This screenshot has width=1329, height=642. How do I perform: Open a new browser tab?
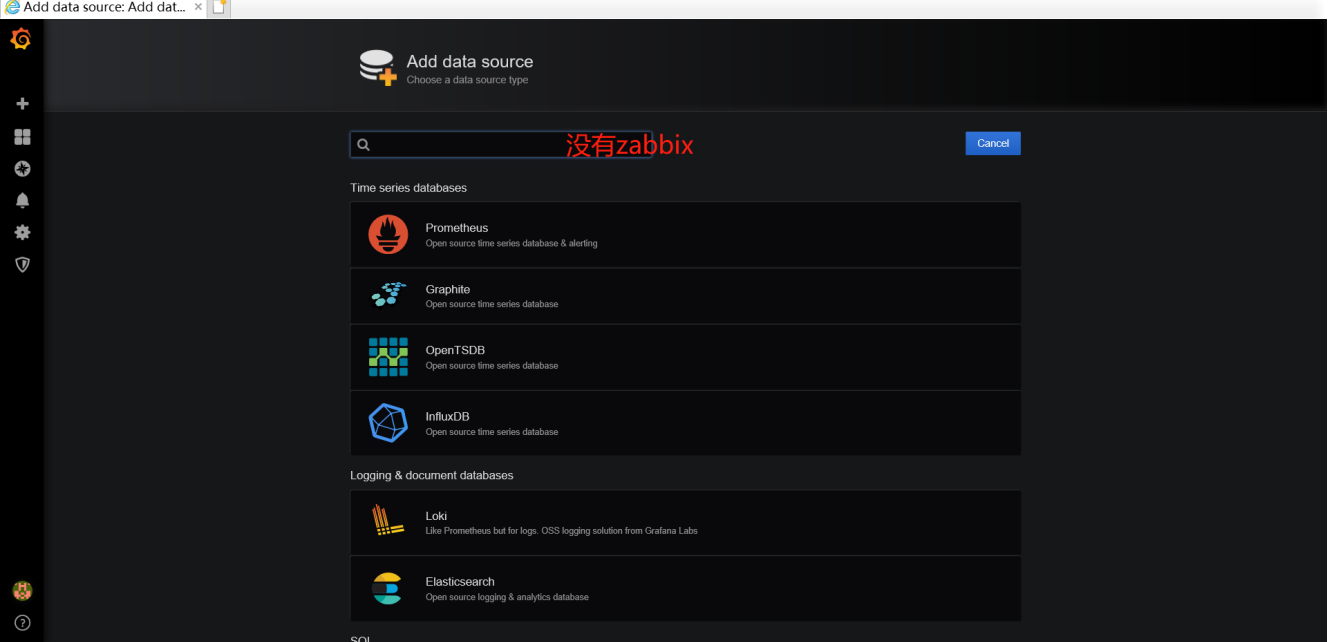point(220,8)
